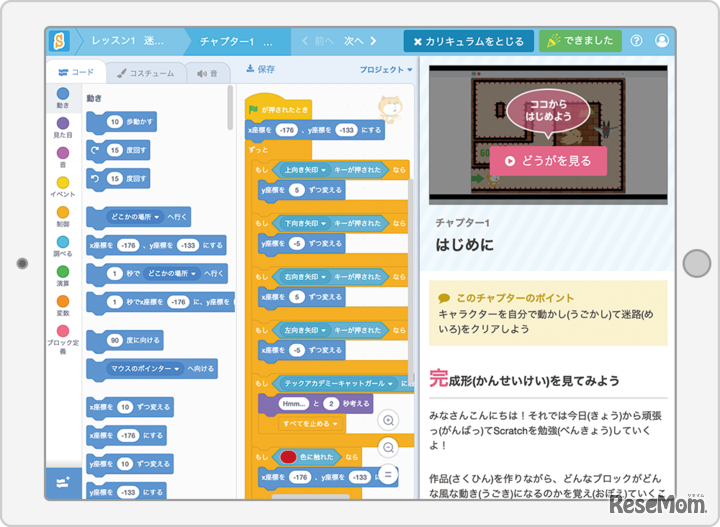Image resolution: width=720 pixels, height=527 pixels.
Task: Open the user account profile icon
Action: tap(662, 41)
